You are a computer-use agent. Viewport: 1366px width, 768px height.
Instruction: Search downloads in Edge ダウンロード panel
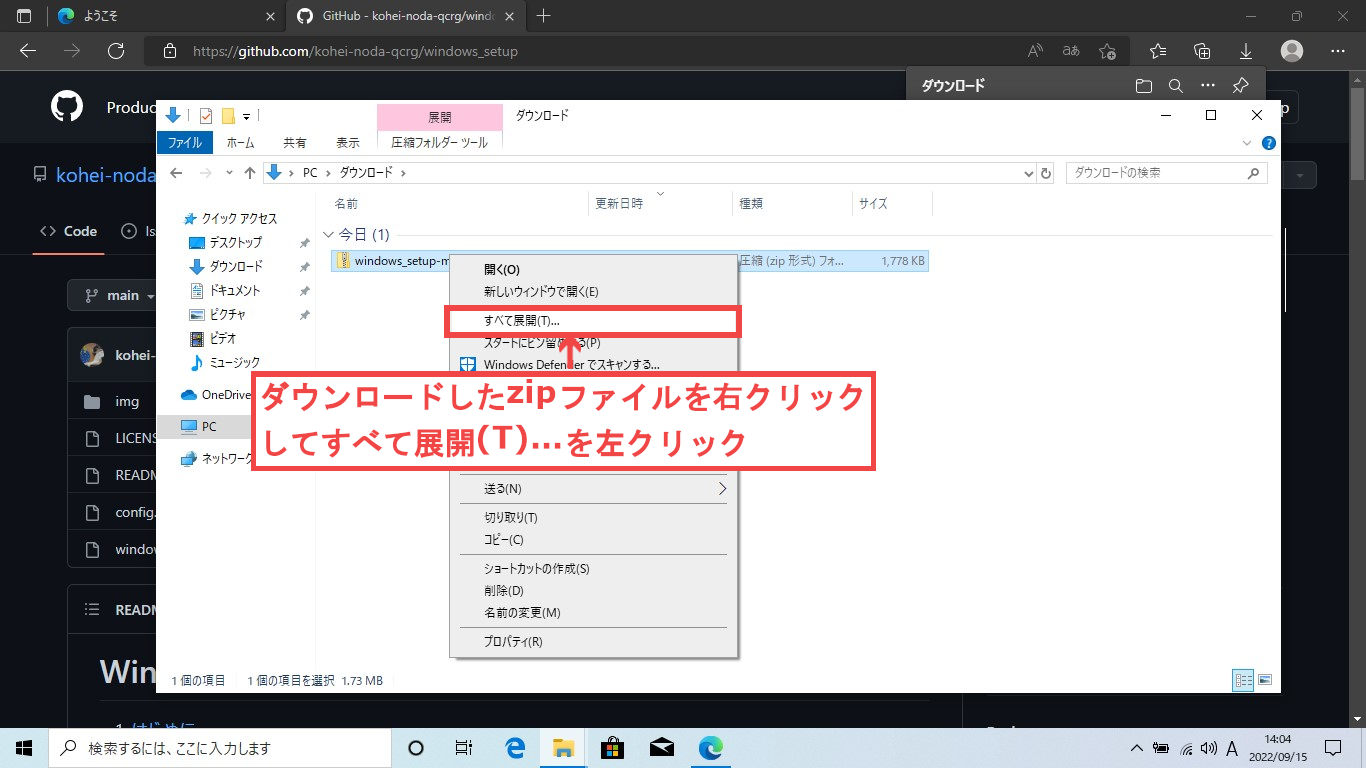(x=1176, y=86)
